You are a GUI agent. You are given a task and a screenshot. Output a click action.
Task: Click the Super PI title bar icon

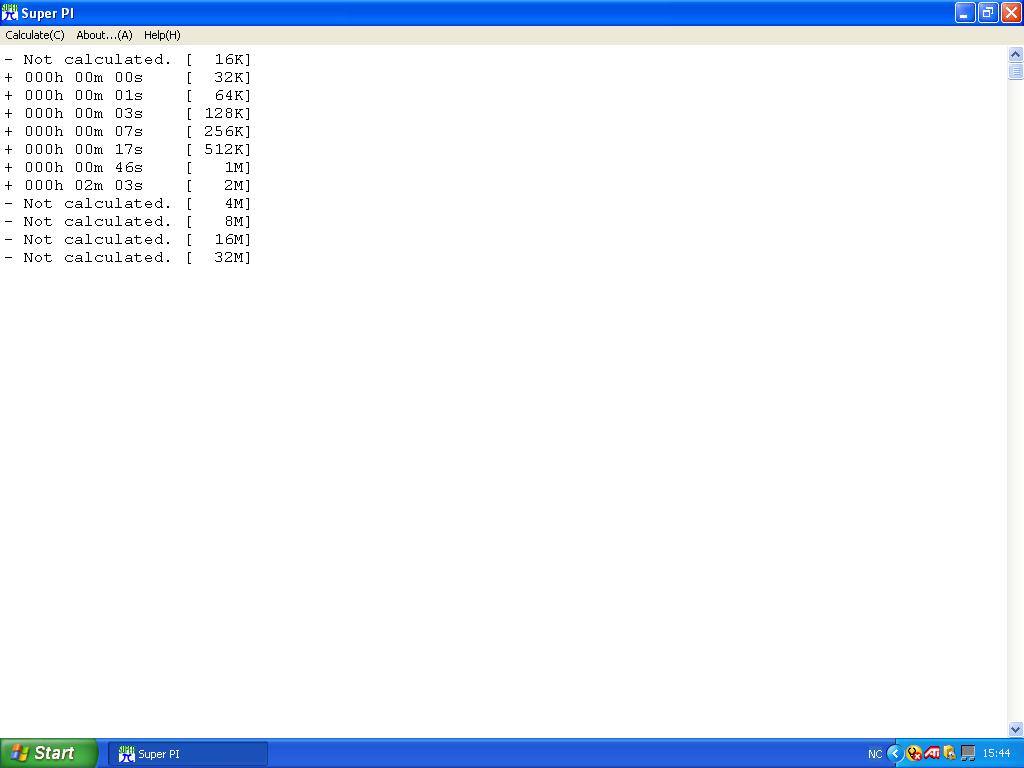tap(10, 12)
